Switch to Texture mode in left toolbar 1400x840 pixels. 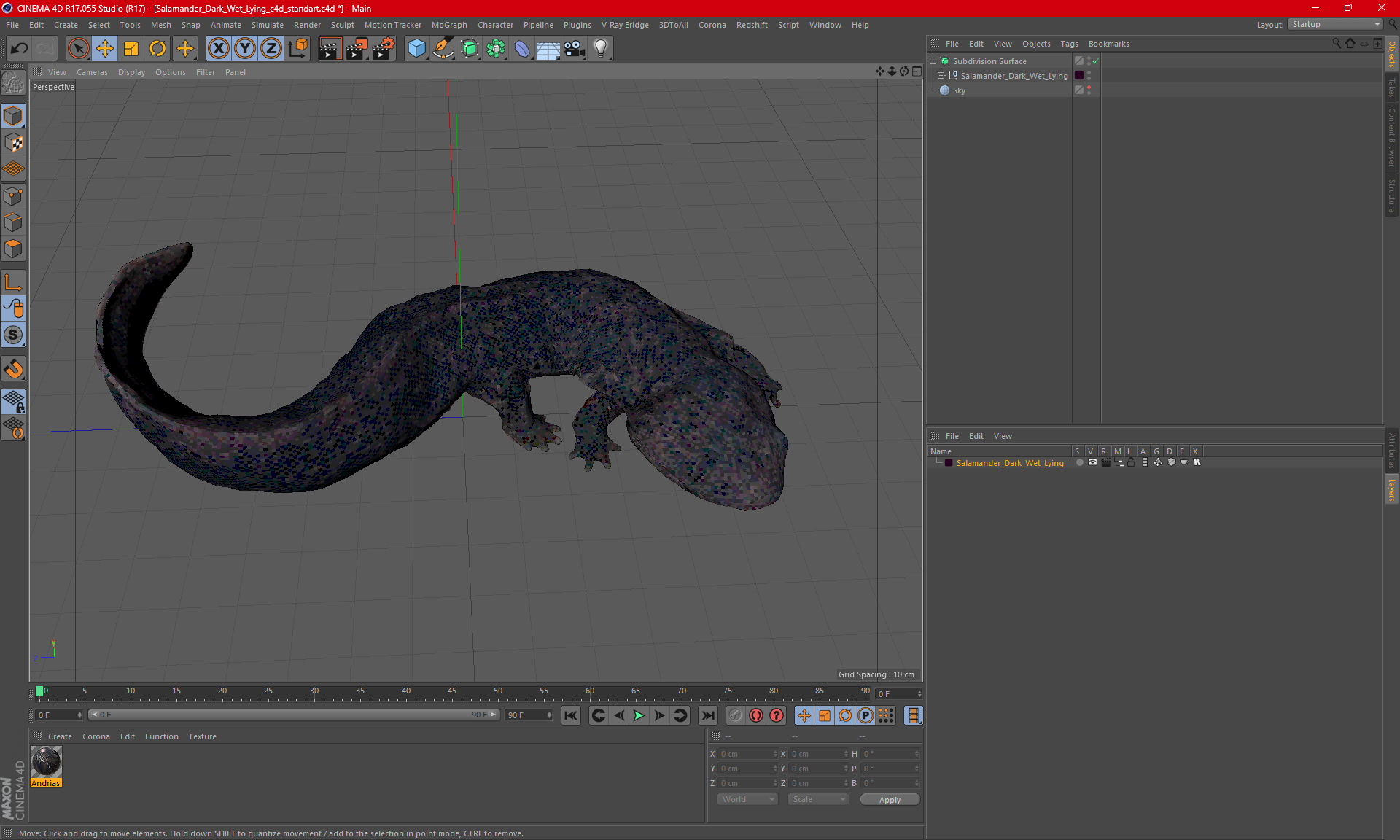(13, 143)
